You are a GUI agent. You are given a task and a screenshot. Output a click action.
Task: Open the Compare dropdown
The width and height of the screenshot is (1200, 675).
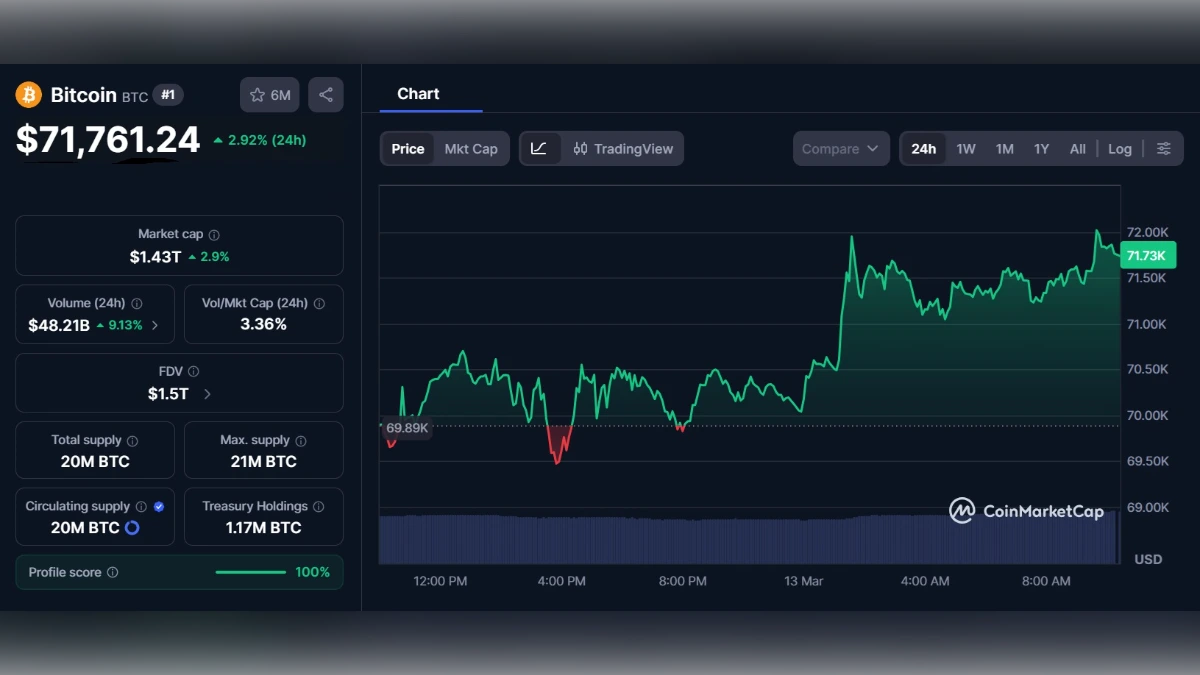[x=840, y=148]
